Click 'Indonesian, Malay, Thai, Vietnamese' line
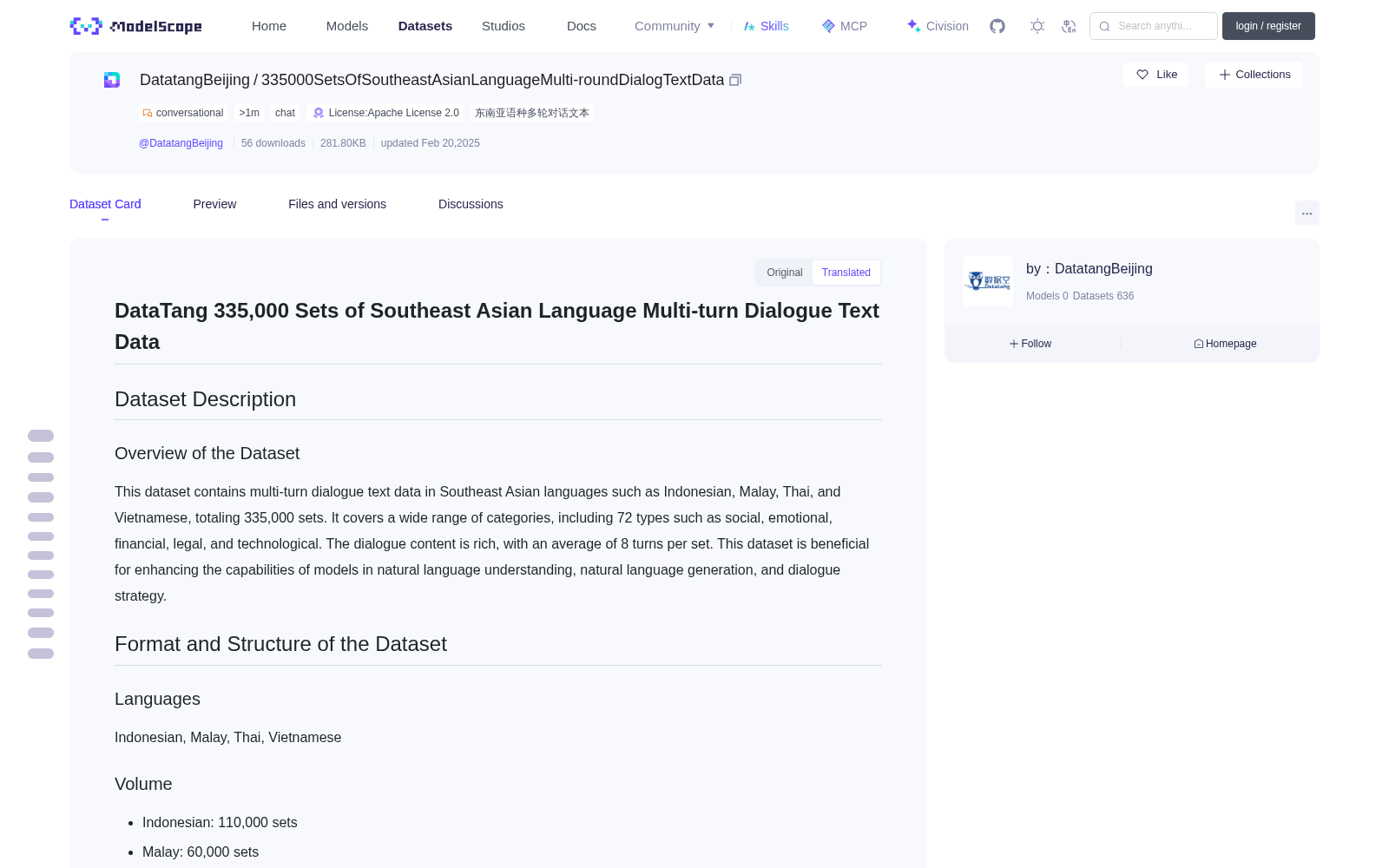1389x868 pixels. 228,737
